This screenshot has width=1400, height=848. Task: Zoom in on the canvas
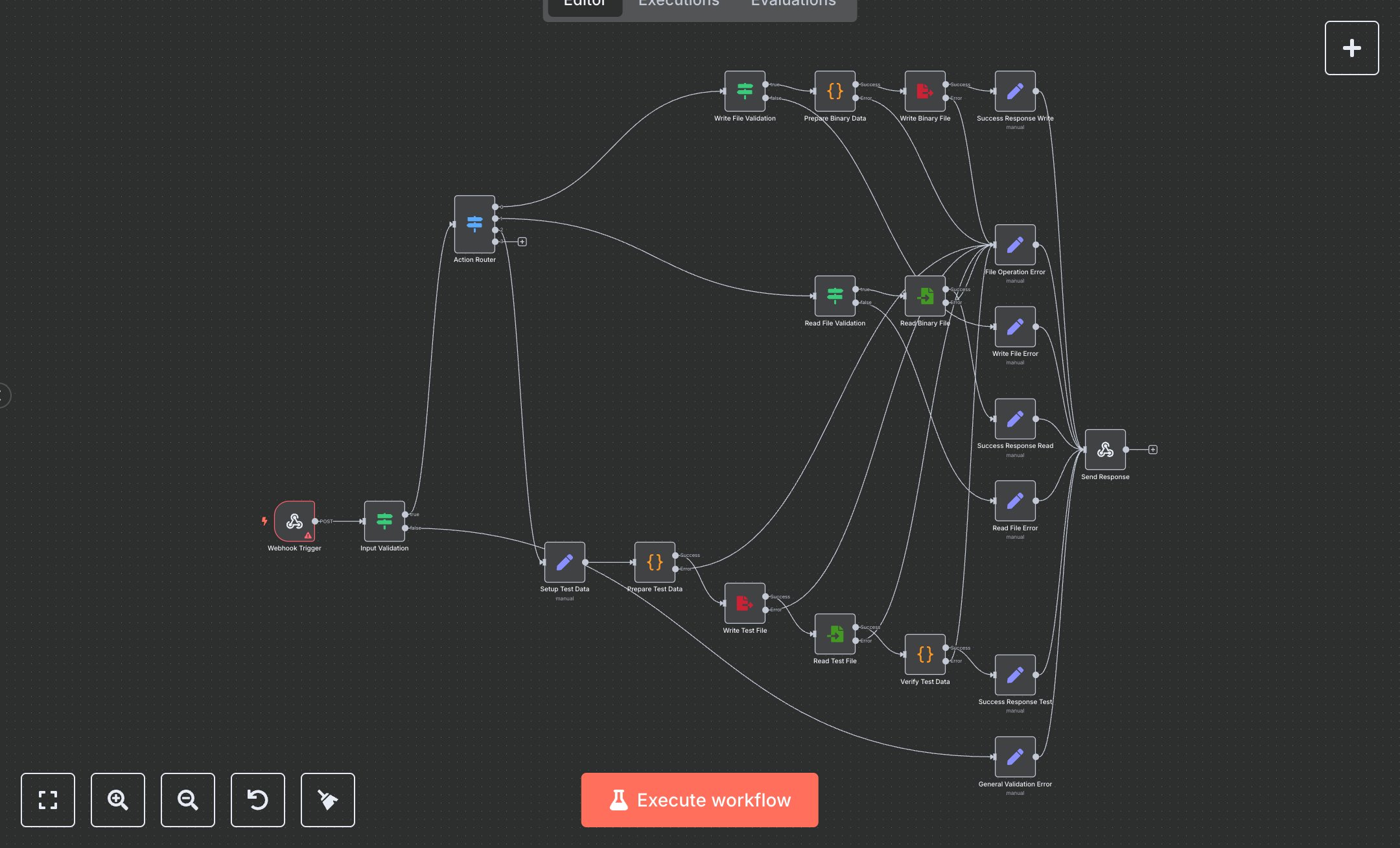tap(118, 800)
